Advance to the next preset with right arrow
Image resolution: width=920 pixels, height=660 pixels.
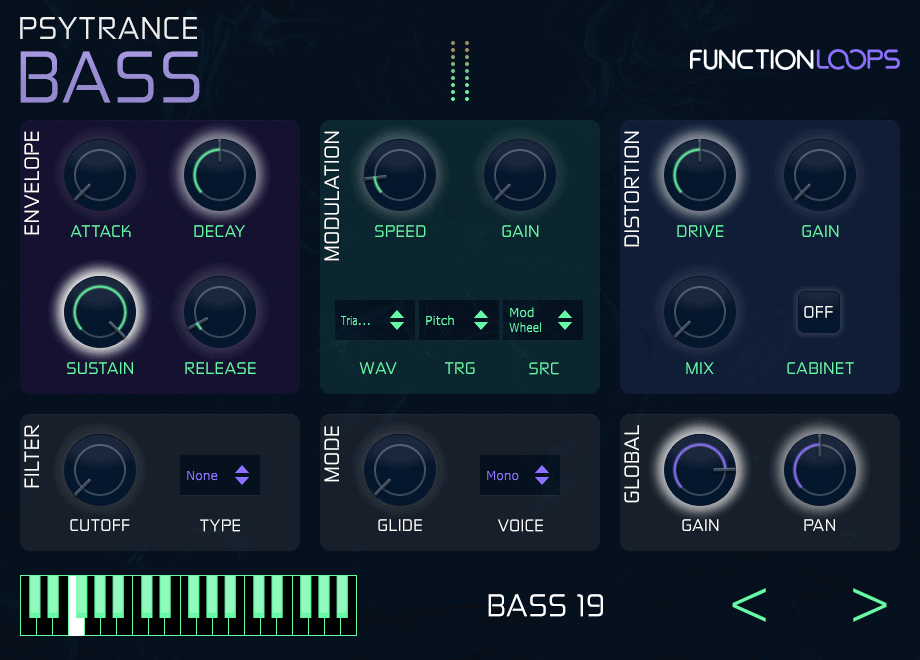tap(869, 604)
